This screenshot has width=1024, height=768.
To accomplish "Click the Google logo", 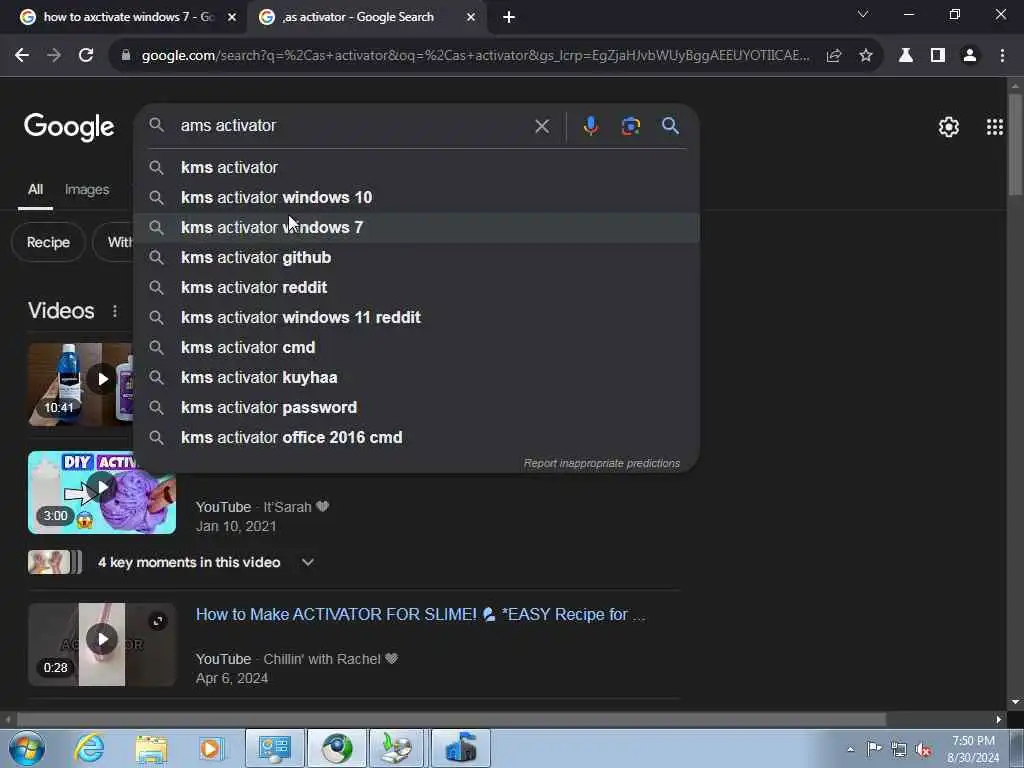I will tap(69, 127).
